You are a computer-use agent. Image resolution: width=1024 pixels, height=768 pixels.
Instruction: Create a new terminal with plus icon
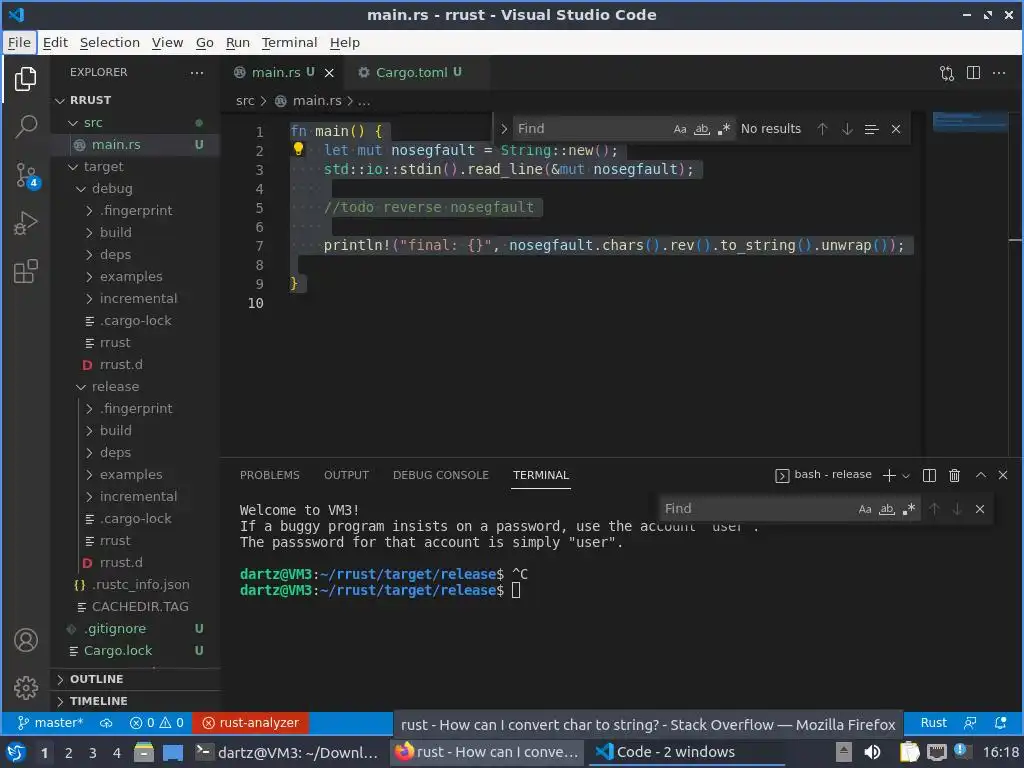coord(889,475)
